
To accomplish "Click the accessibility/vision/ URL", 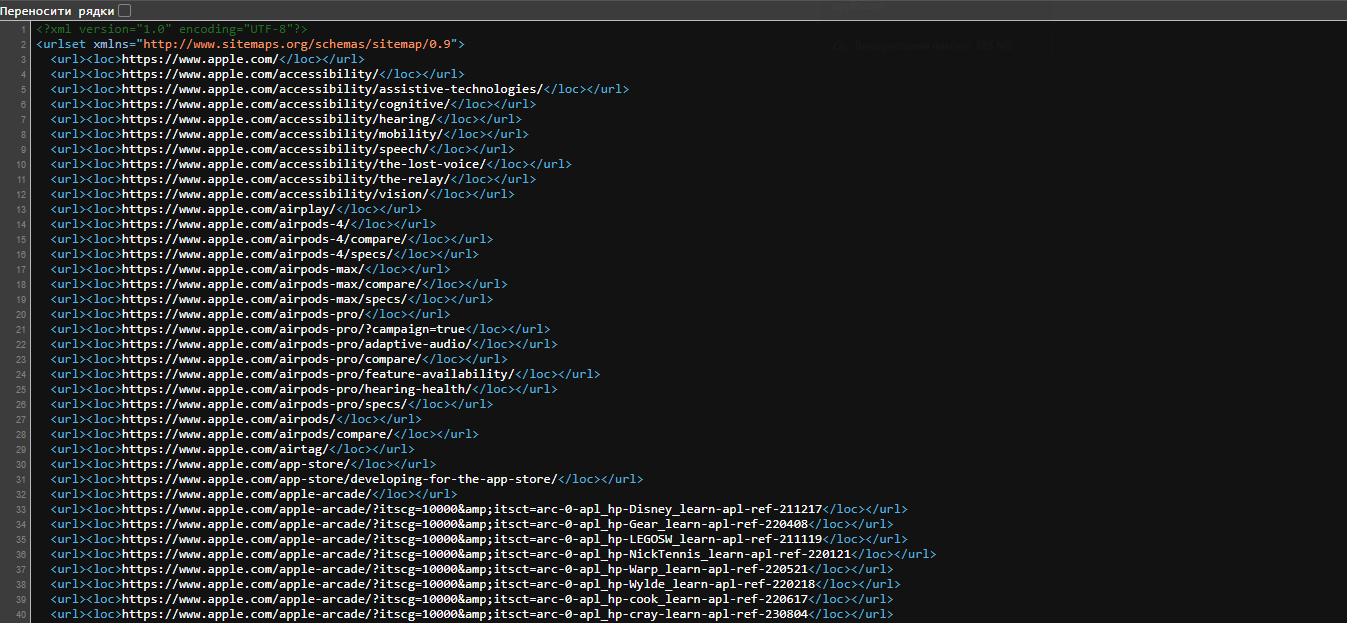I will 275,194.
